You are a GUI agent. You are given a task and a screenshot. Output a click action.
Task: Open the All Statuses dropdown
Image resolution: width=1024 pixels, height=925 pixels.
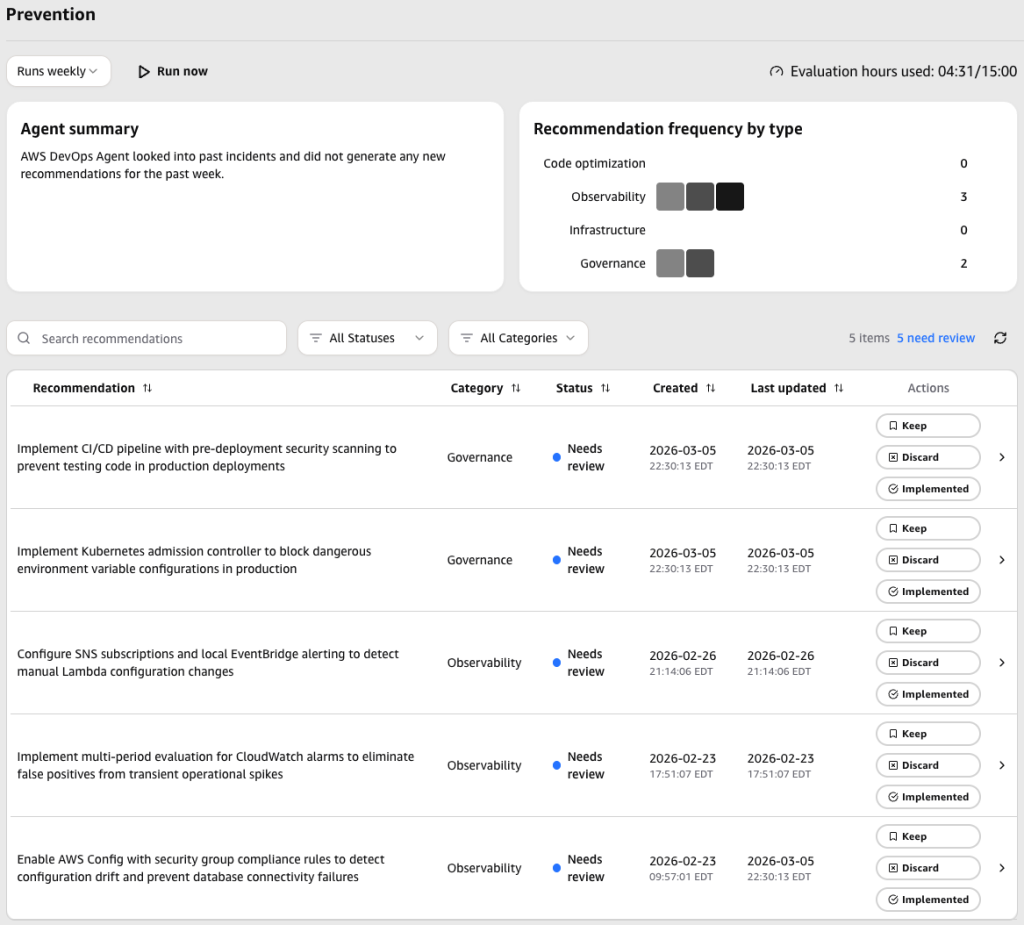click(x=367, y=338)
